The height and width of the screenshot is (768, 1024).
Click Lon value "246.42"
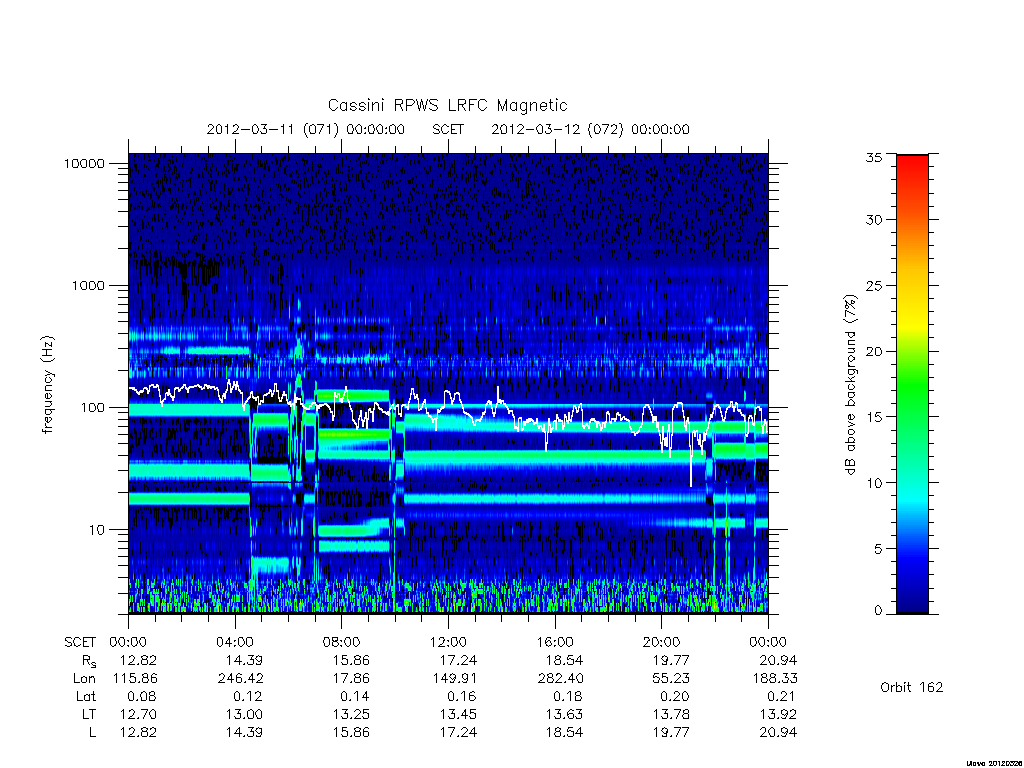coord(241,679)
